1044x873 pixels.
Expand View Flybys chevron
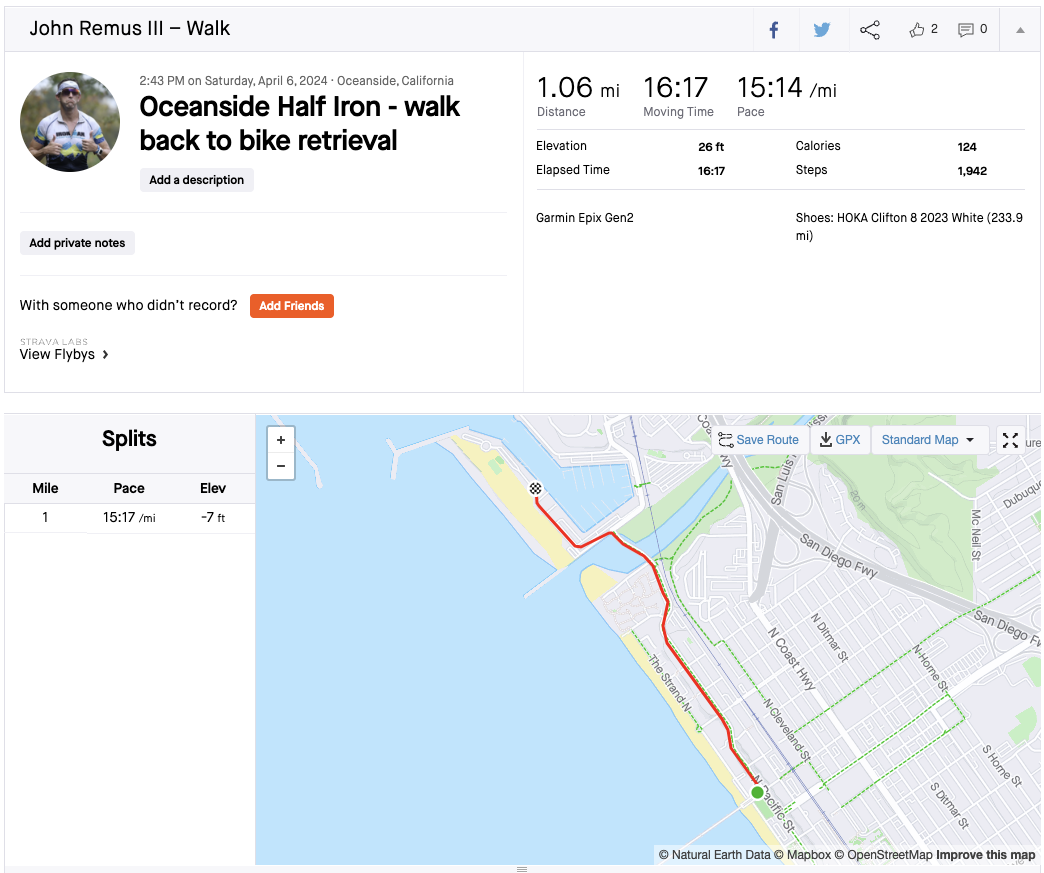coord(105,355)
